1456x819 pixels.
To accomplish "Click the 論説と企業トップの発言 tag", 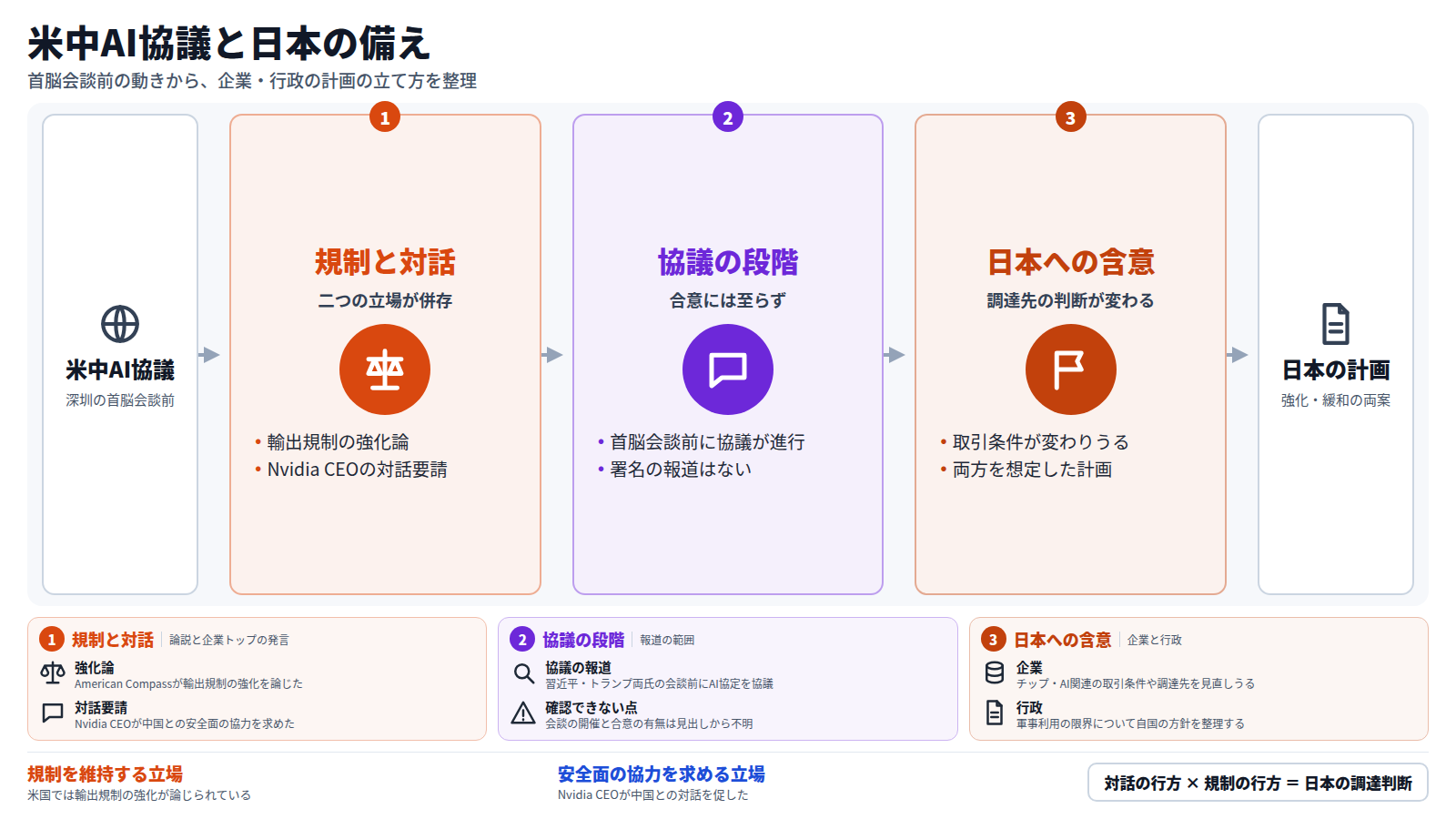I will pyautogui.click(x=229, y=641).
